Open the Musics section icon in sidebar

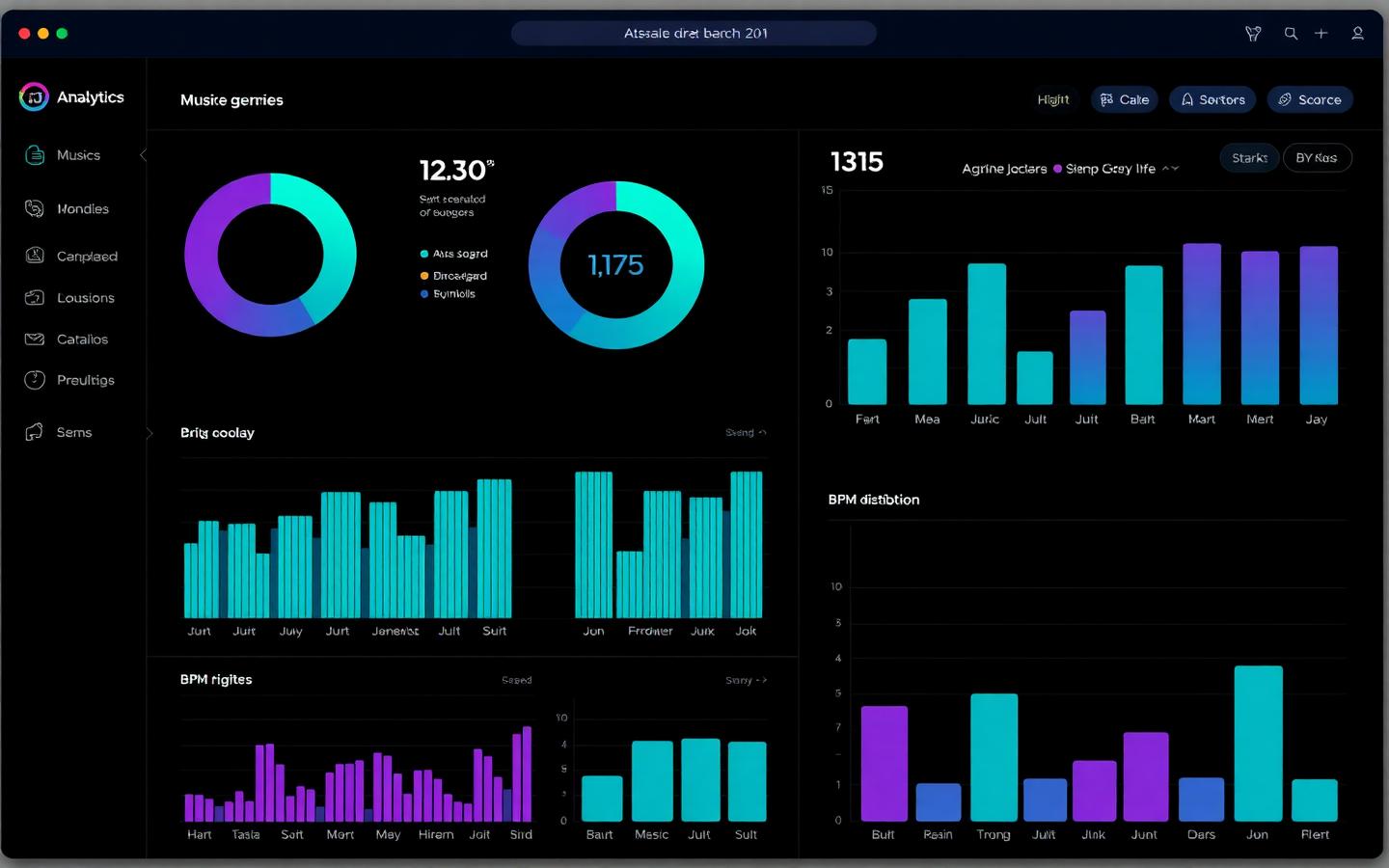pos(35,155)
